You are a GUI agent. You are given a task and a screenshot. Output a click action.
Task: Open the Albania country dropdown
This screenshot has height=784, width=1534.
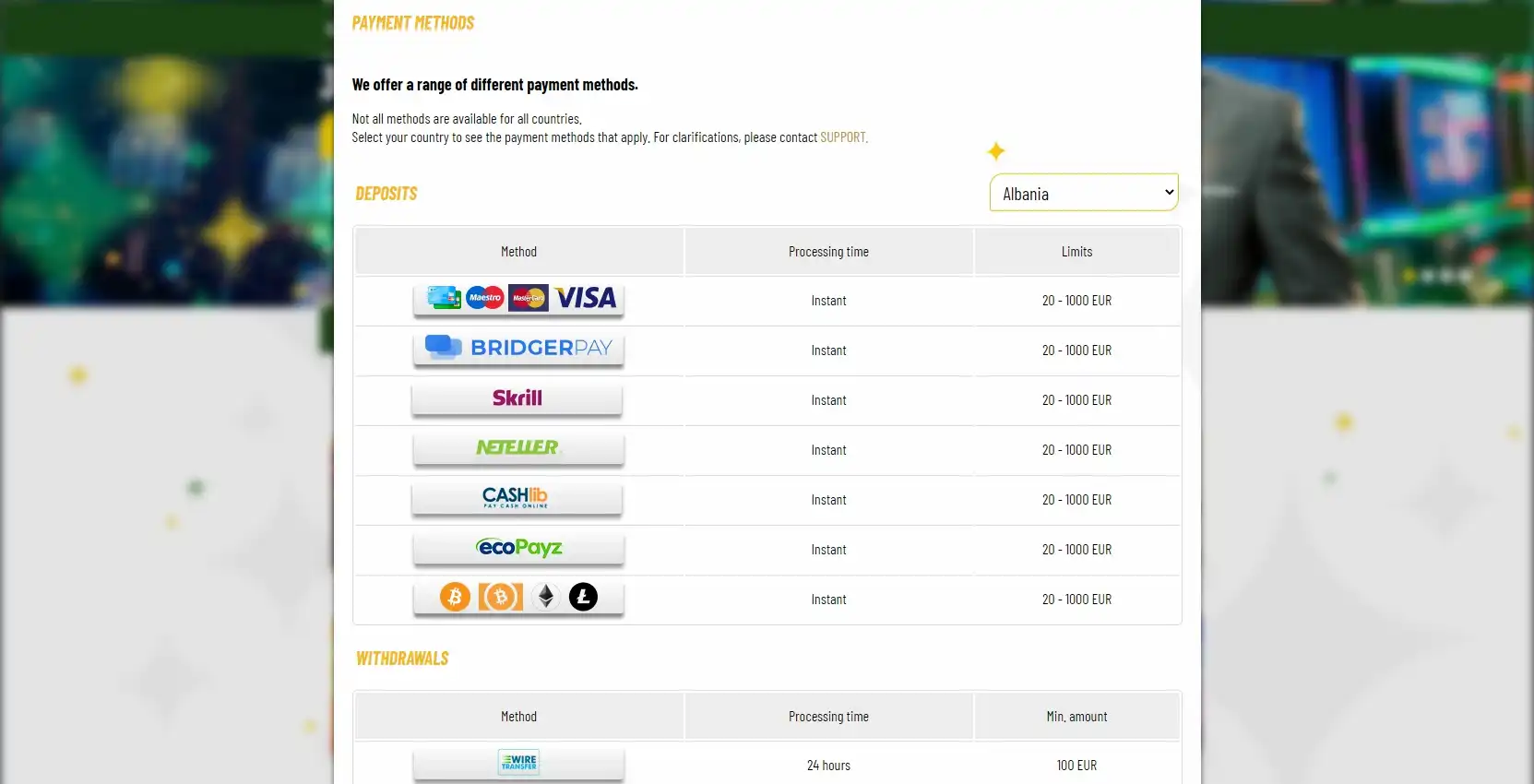[1084, 193]
